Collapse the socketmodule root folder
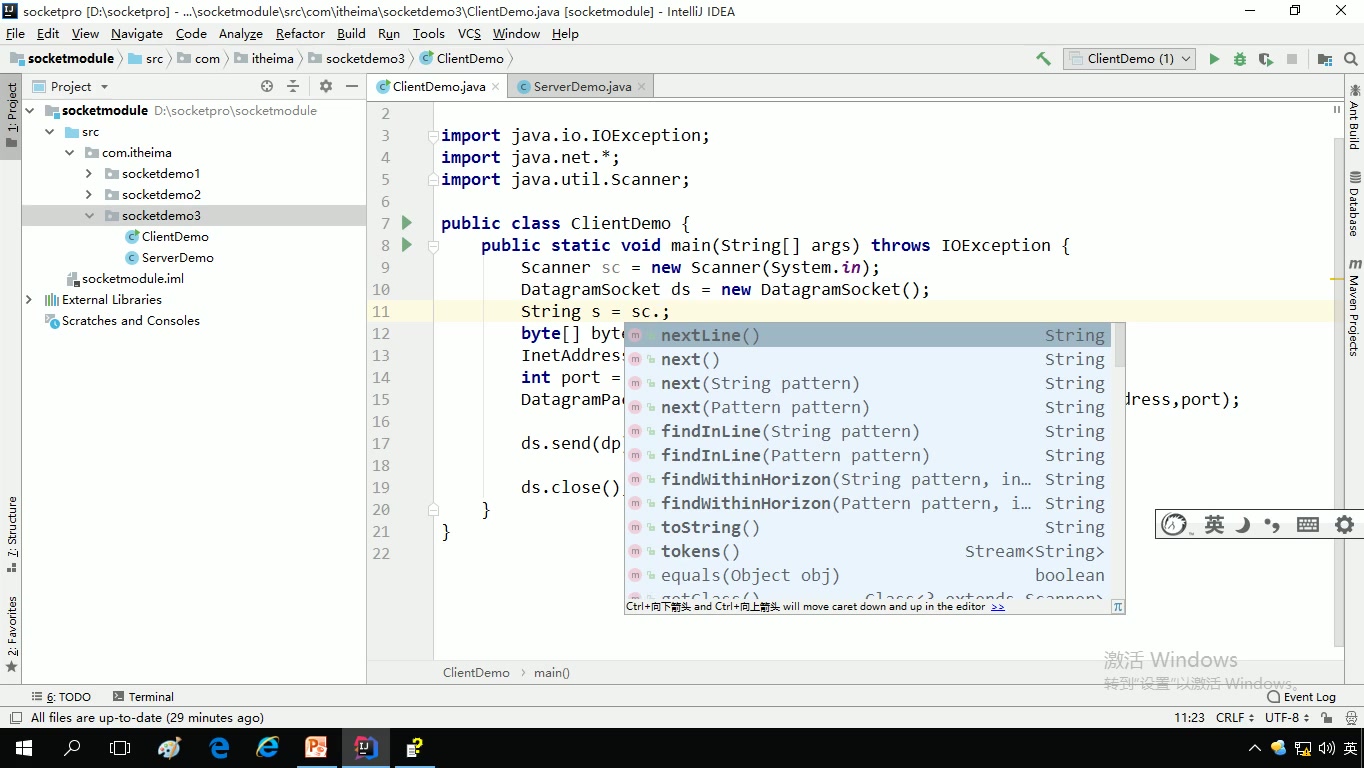1364x768 pixels. pos(30,110)
